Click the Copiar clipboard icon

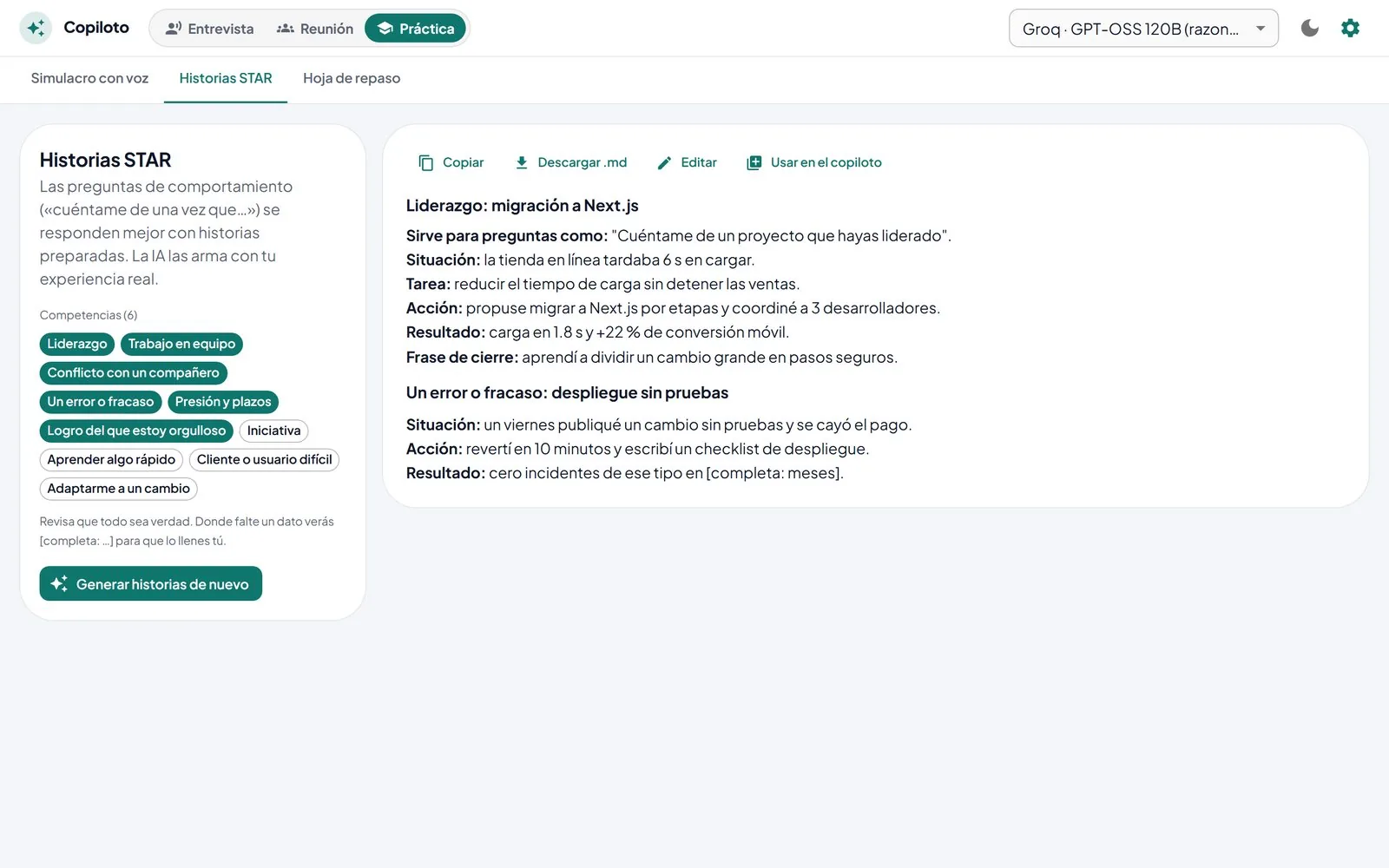point(426,162)
